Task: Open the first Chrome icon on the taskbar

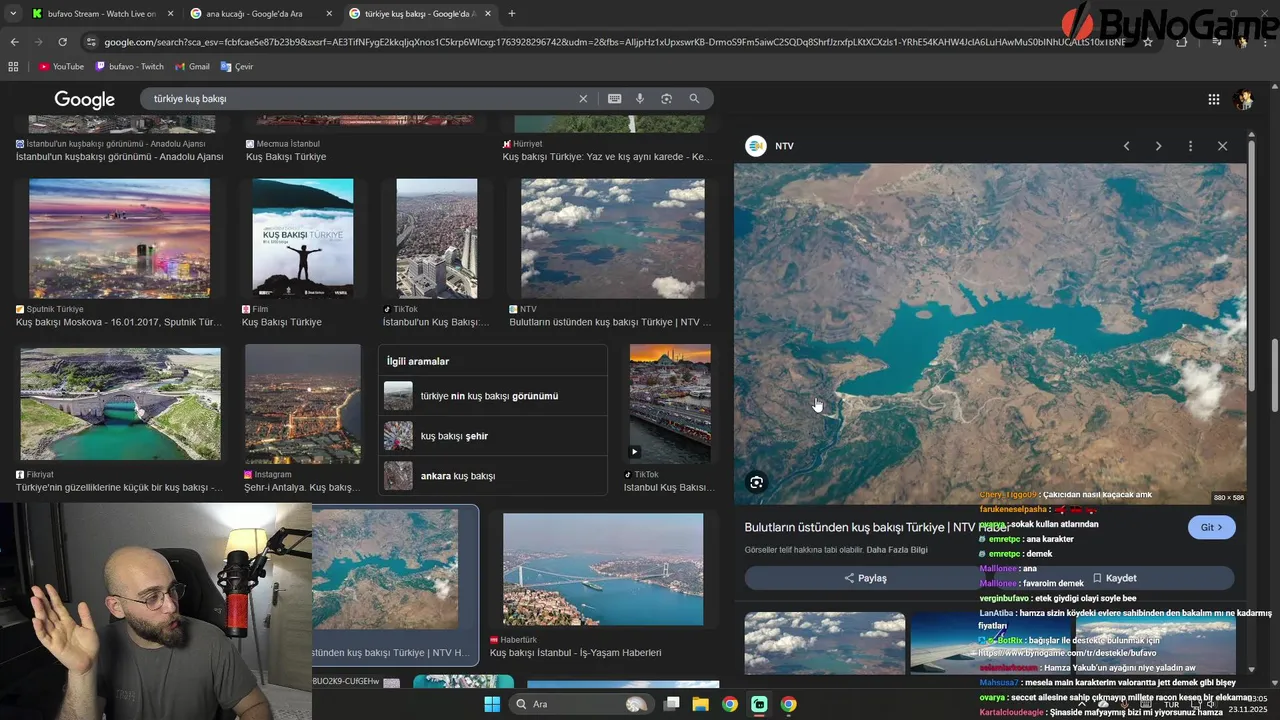Action: (730, 704)
